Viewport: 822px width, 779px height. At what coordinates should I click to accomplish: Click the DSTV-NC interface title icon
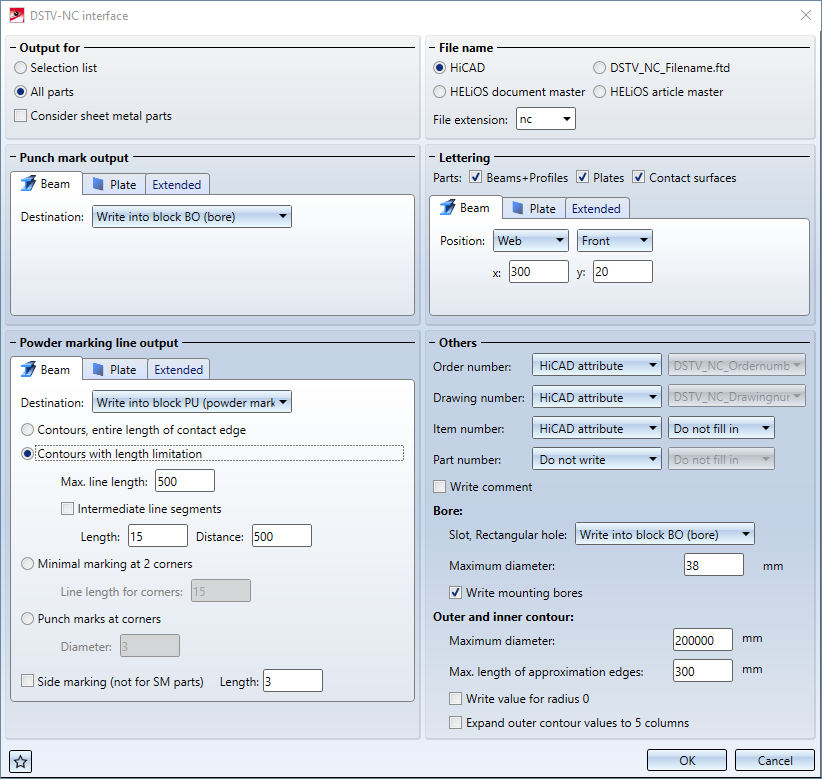tap(17, 16)
